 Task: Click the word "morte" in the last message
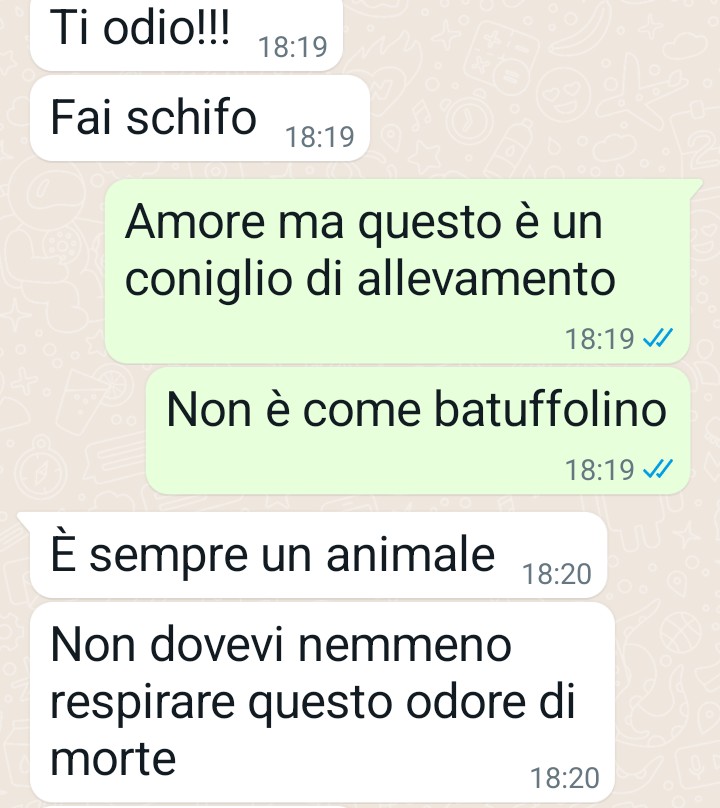113,758
